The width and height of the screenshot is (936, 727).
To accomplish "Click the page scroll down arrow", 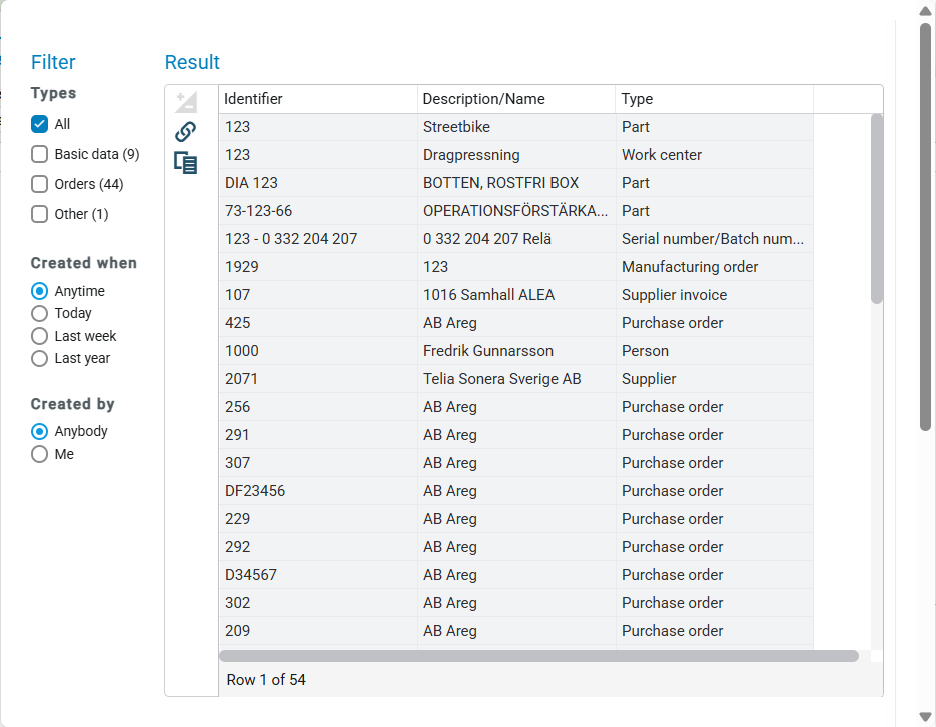I will [x=925, y=716].
